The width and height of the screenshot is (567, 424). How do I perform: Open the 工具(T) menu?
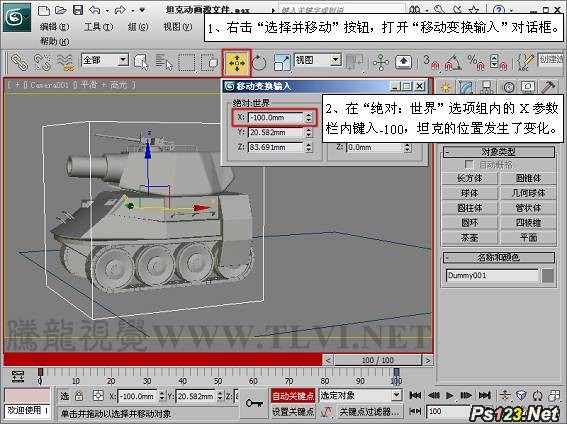pos(98,27)
